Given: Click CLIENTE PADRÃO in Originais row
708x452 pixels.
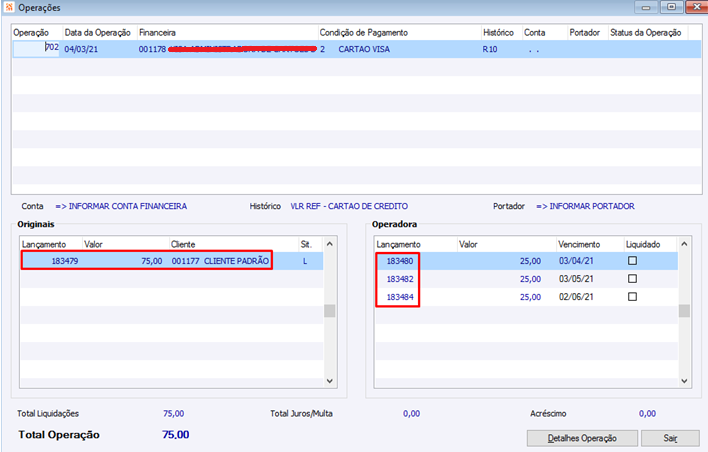Looking at the screenshot, I should click(x=236, y=261).
